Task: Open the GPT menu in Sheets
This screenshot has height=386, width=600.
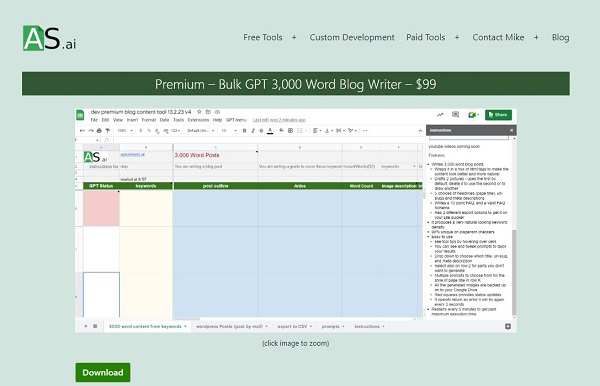Action: tap(236, 120)
